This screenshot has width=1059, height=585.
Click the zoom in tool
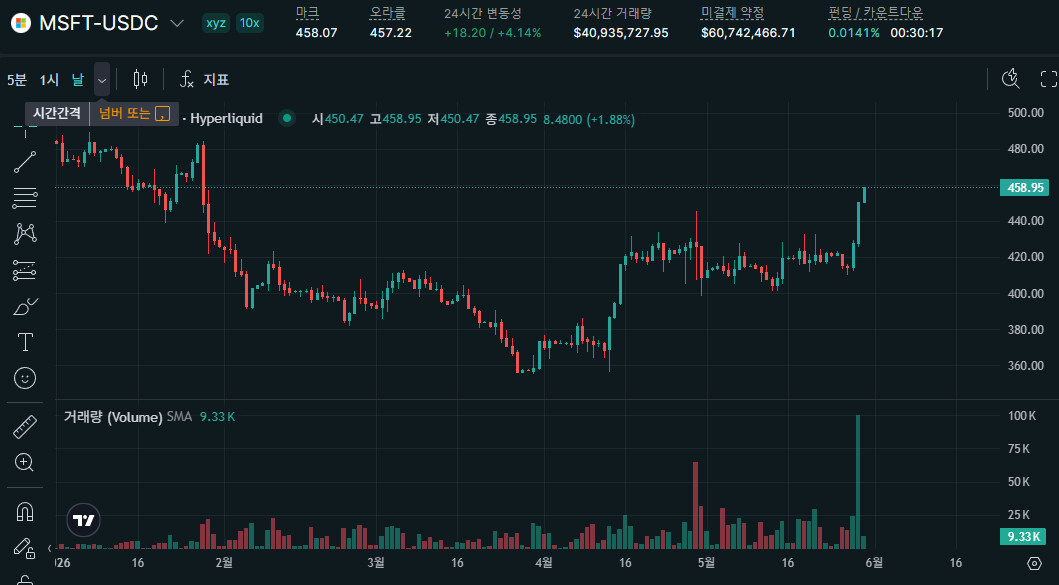[25, 463]
